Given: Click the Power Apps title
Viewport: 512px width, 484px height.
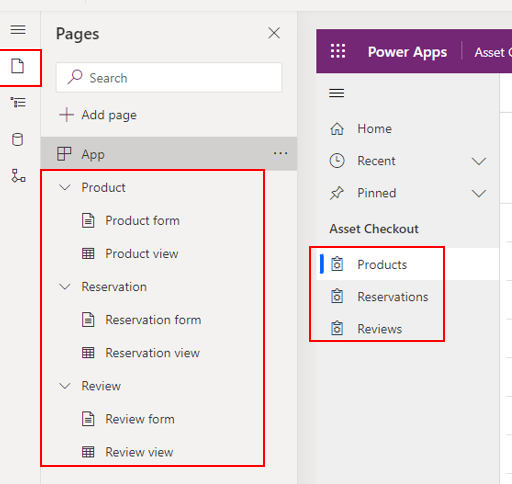Looking at the screenshot, I should (x=407, y=52).
